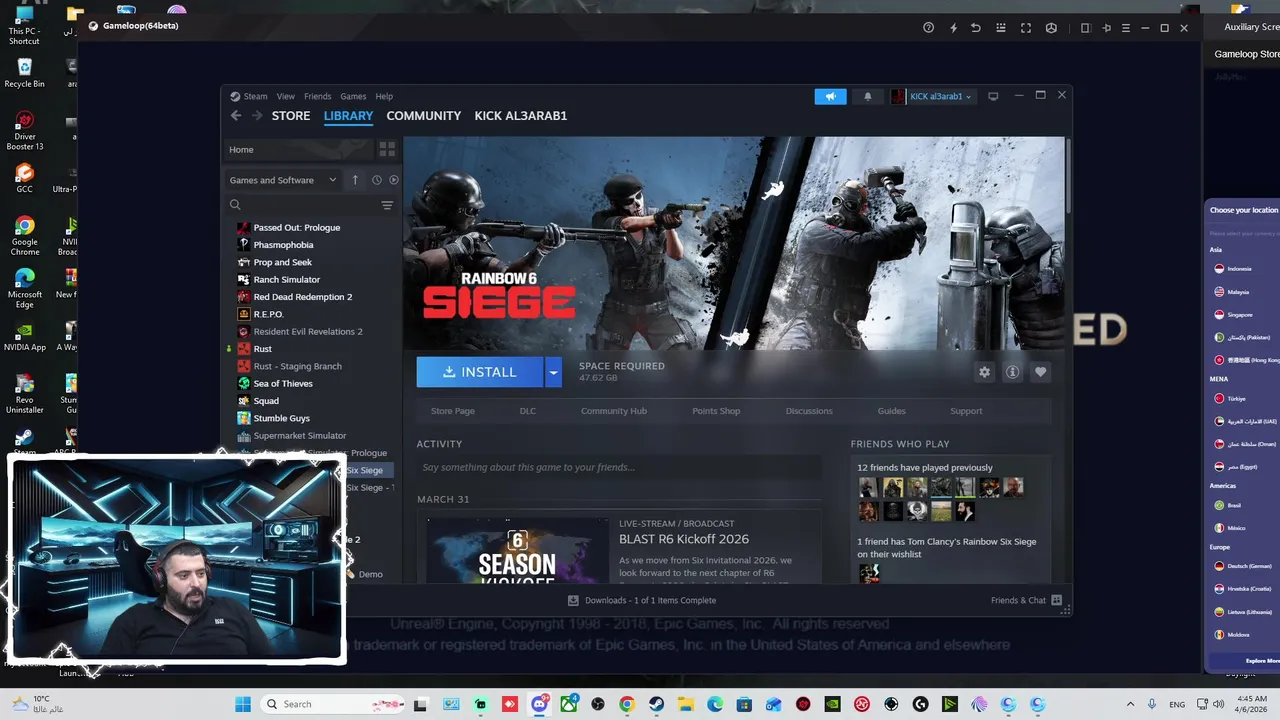Select Red Dead Redemption 2 in library
This screenshot has height=720, width=1280.
302,297
